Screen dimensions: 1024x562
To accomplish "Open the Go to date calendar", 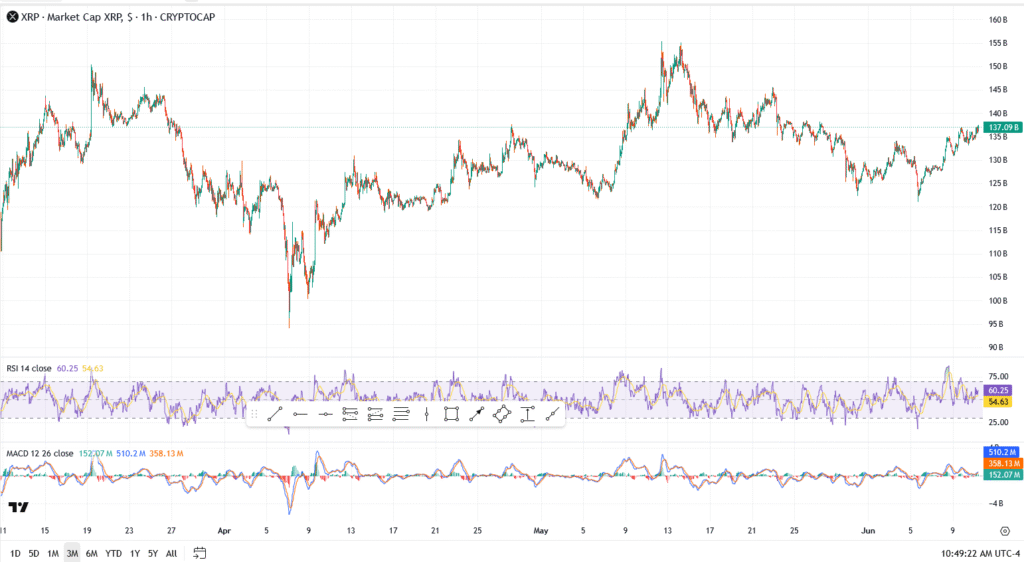I will (200, 553).
